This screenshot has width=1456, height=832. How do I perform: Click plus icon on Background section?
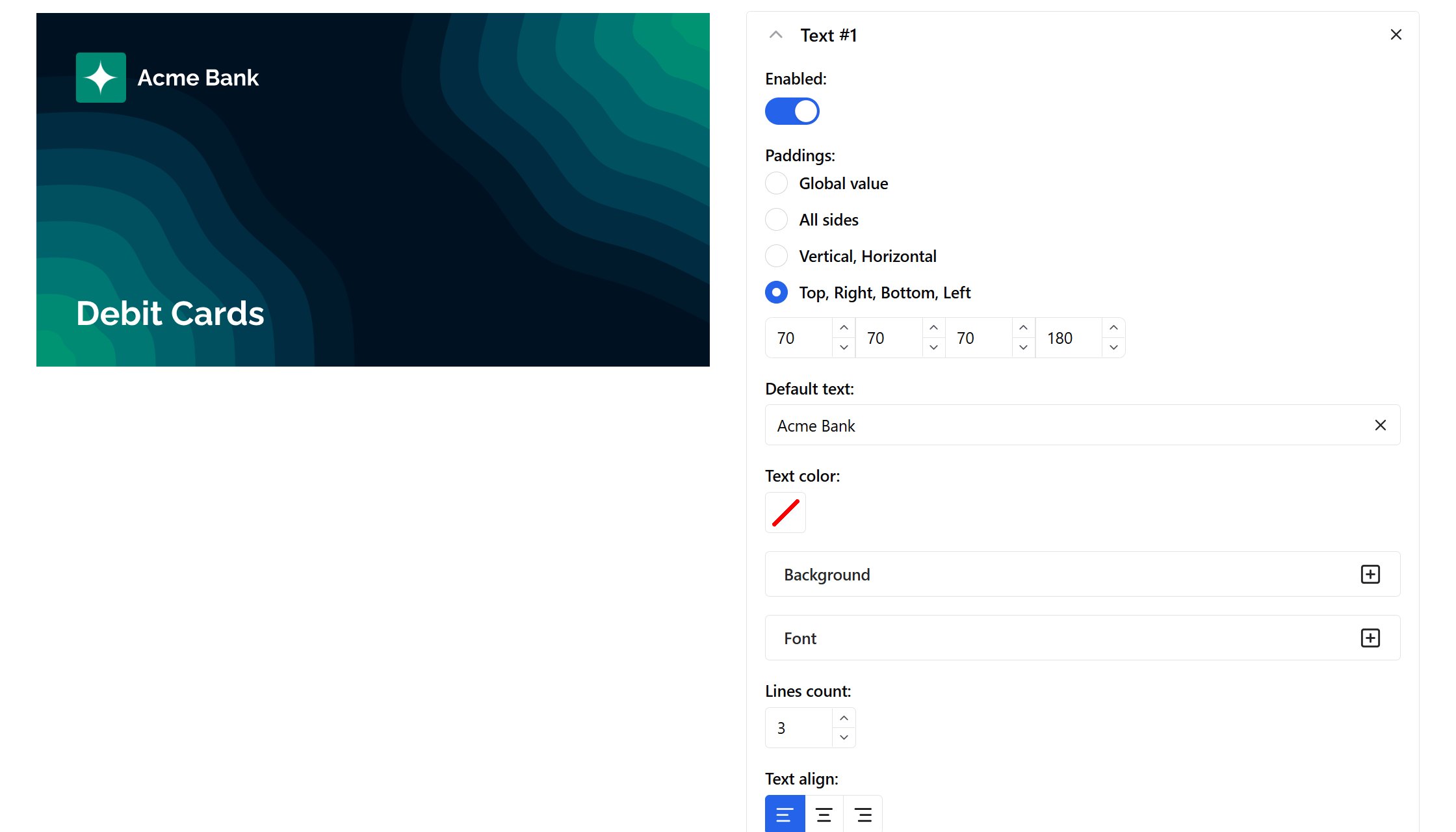pyautogui.click(x=1370, y=575)
